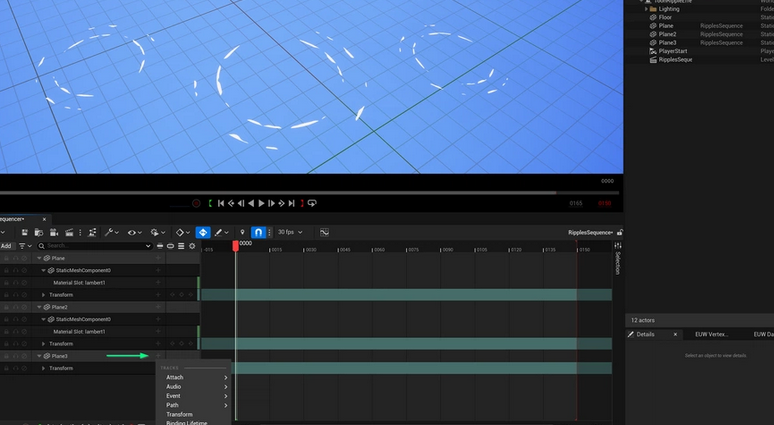Click the red playhead marker on timeline
Image resolution: width=774 pixels, height=425 pixels.
click(x=236, y=244)
